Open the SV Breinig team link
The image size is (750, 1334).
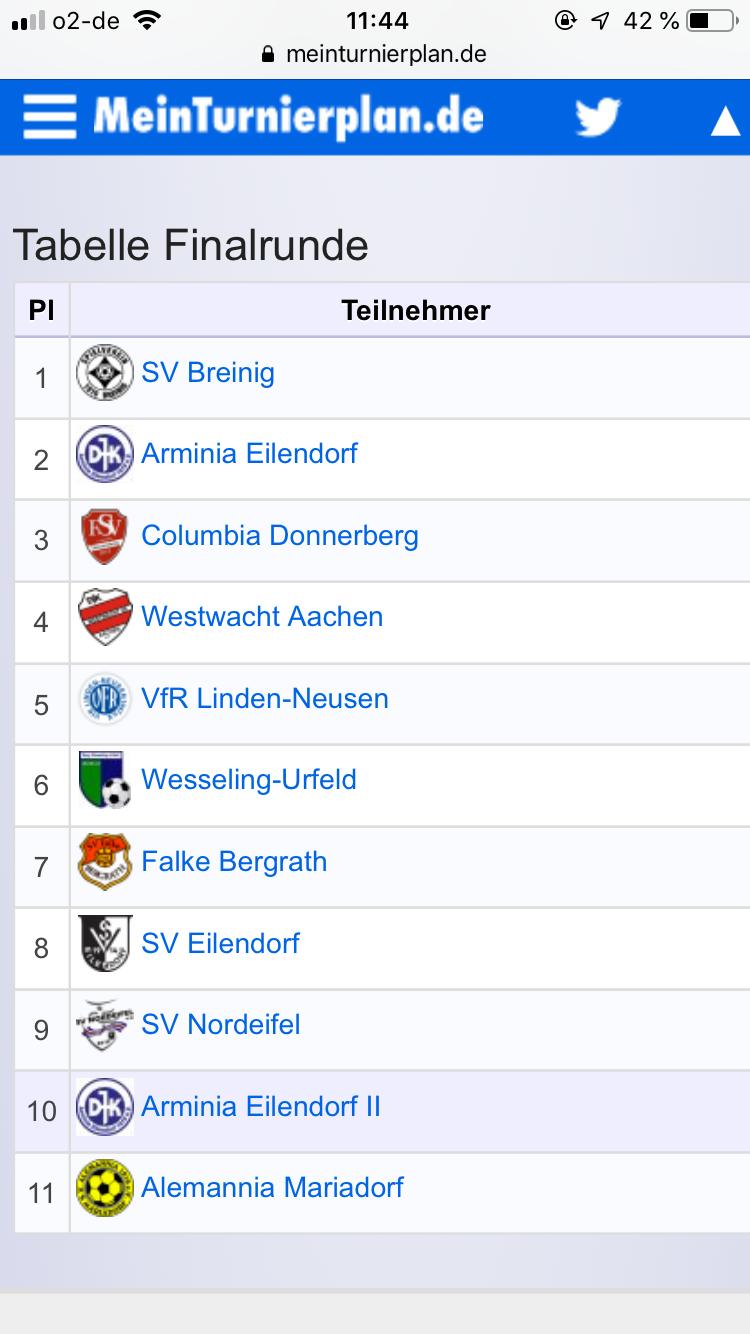[208, 373]
